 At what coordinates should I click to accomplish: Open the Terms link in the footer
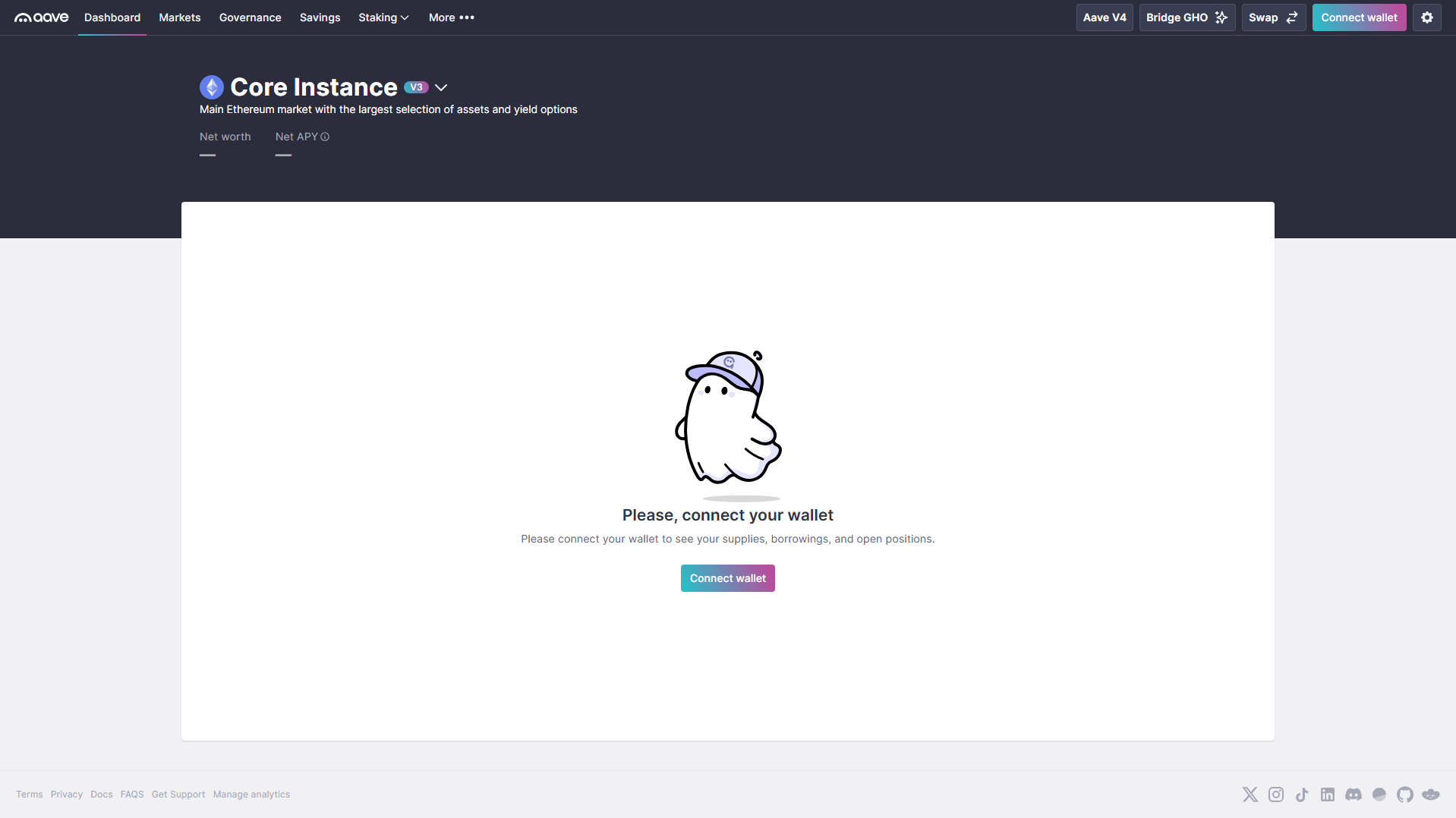[30, 794]
